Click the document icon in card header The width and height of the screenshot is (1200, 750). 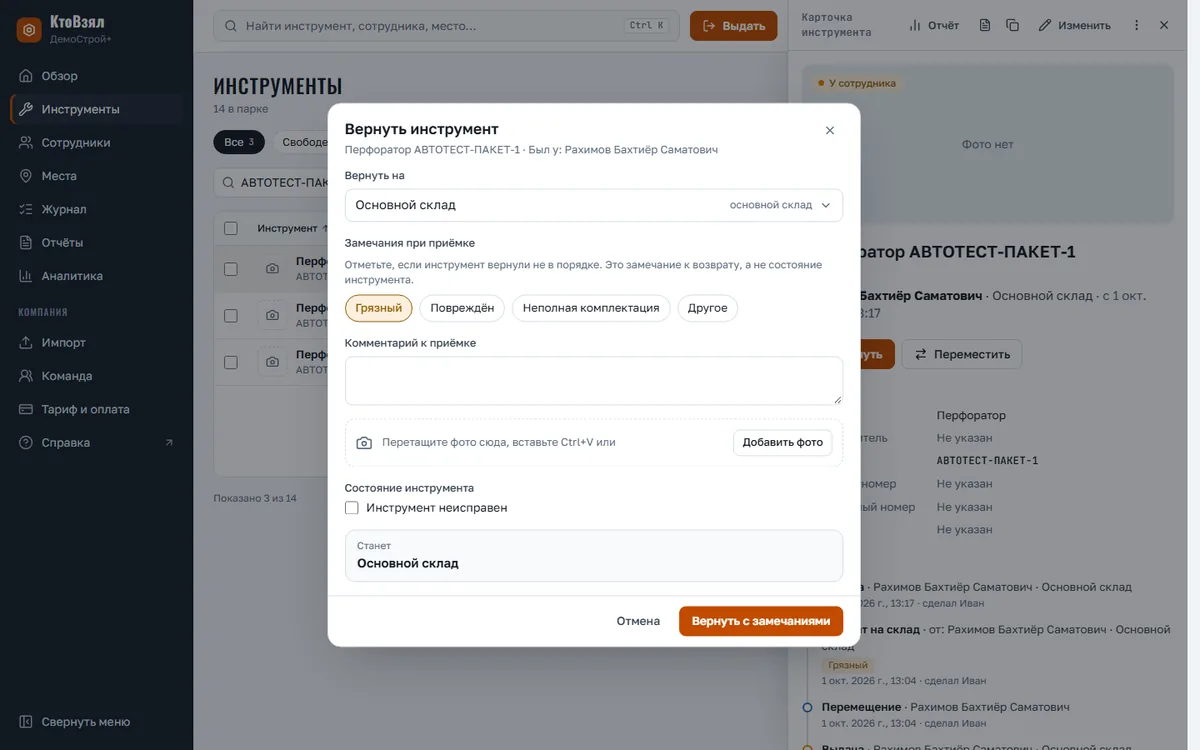click(985, 25)
